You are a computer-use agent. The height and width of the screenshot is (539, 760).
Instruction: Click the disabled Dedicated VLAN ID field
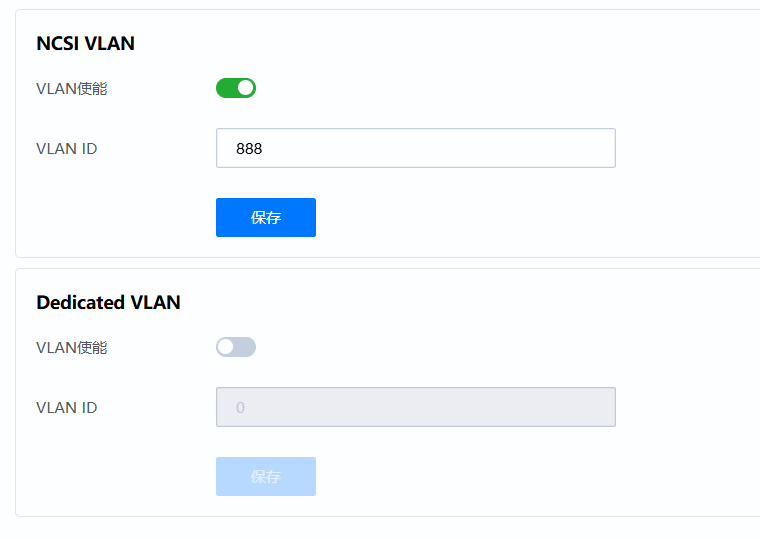(415, 407)
